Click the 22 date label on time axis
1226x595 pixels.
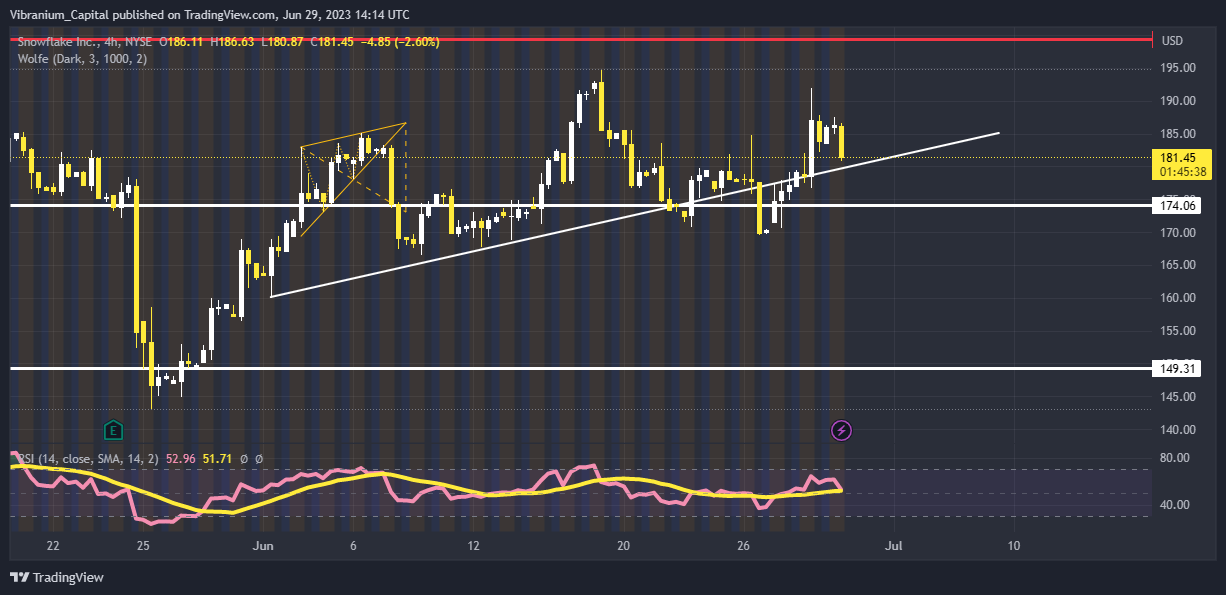[53, 546]
